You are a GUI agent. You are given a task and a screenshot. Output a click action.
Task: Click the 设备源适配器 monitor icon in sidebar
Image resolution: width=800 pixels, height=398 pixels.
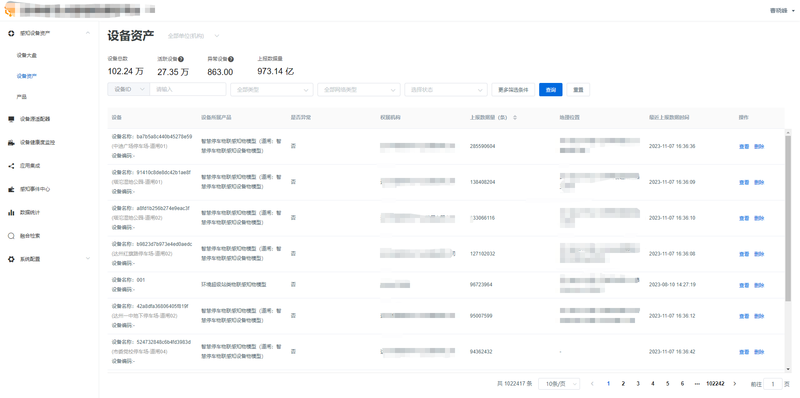click(x=11, y=119)
